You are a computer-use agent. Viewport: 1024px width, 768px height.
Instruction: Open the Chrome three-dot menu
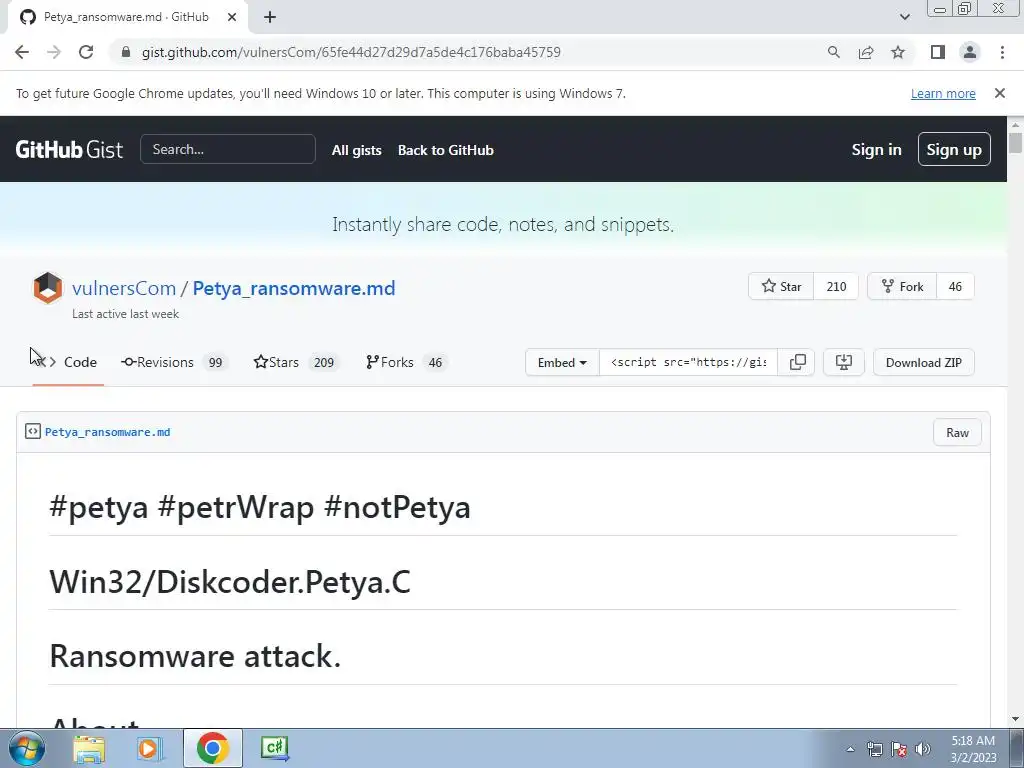pyautogui.click(x=1002, y=52)
